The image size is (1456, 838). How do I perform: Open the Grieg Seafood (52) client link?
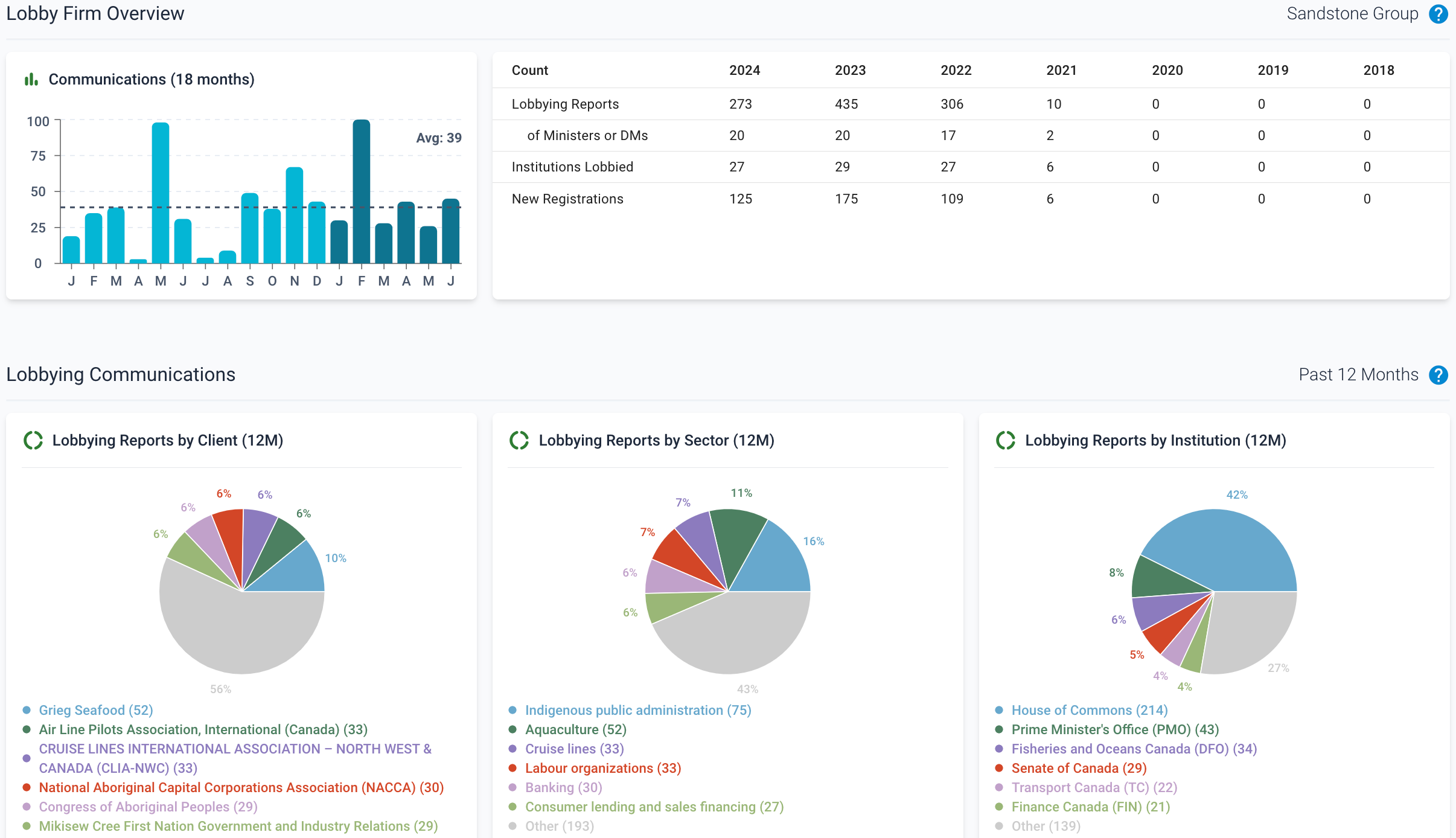96,710
